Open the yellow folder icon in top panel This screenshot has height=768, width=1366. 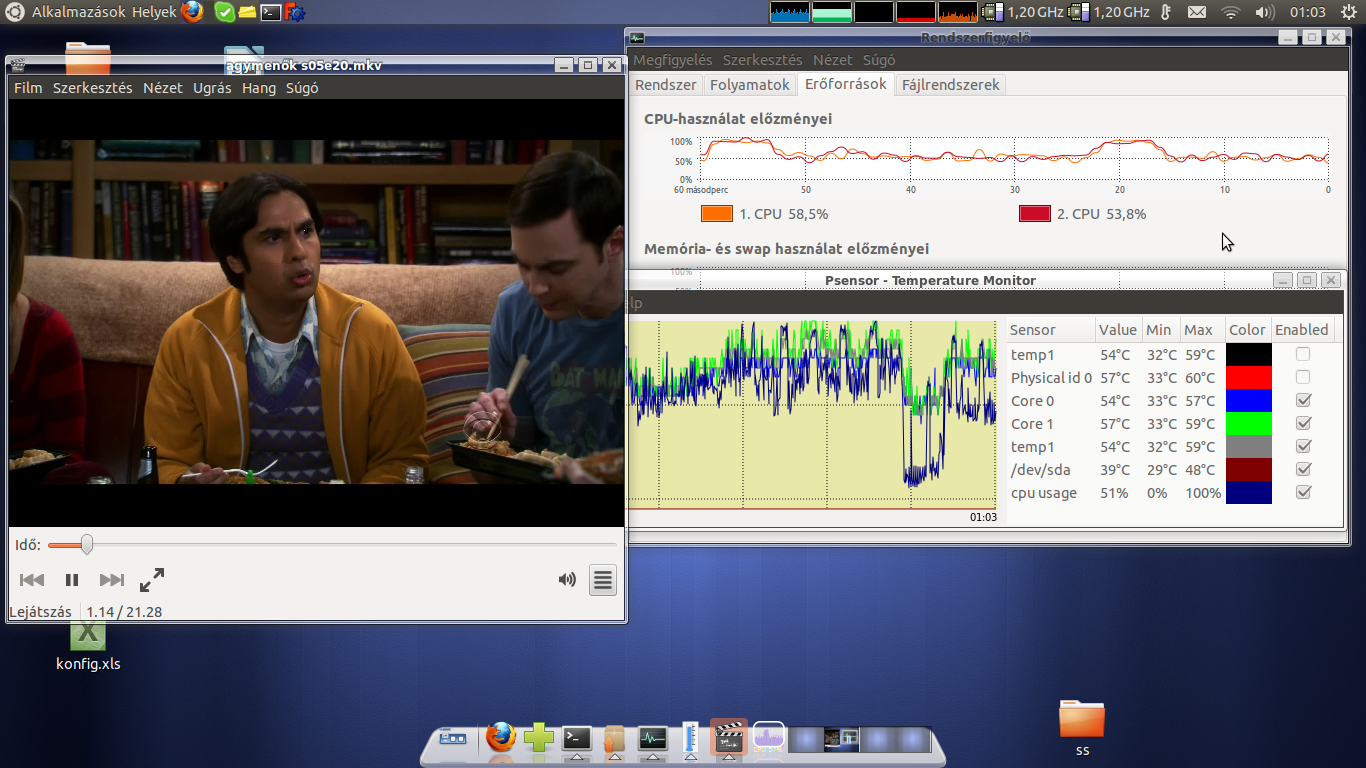point(247,13)
